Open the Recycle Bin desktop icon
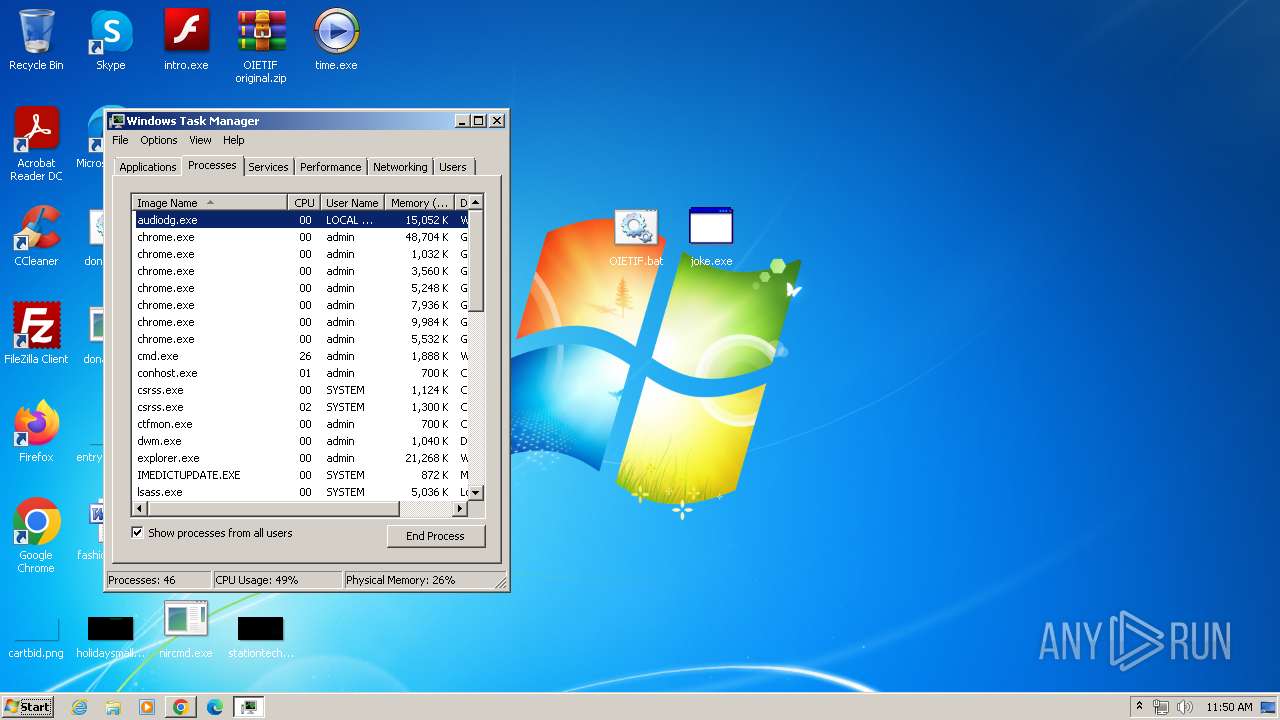 tap(36, 40)
